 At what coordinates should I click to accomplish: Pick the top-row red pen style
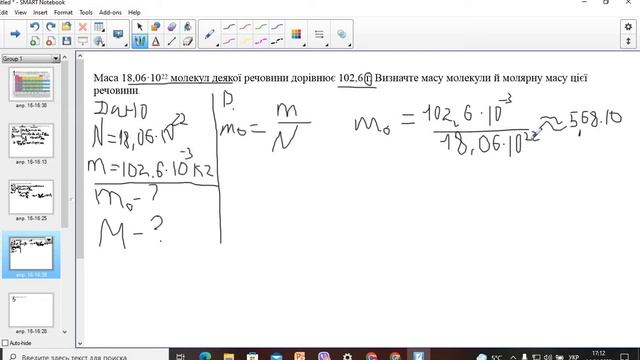coord(245,27)
